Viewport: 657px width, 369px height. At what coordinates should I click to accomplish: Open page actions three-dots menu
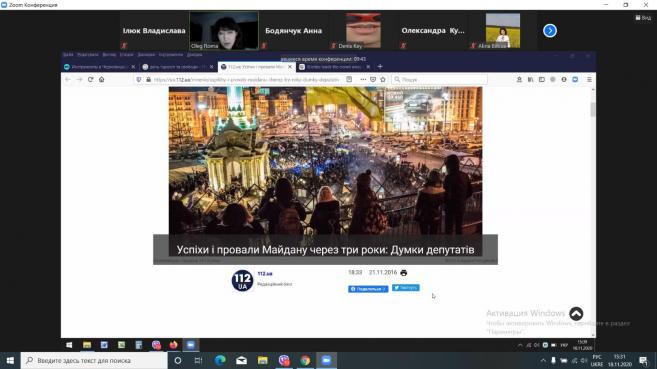pos(363,79)
